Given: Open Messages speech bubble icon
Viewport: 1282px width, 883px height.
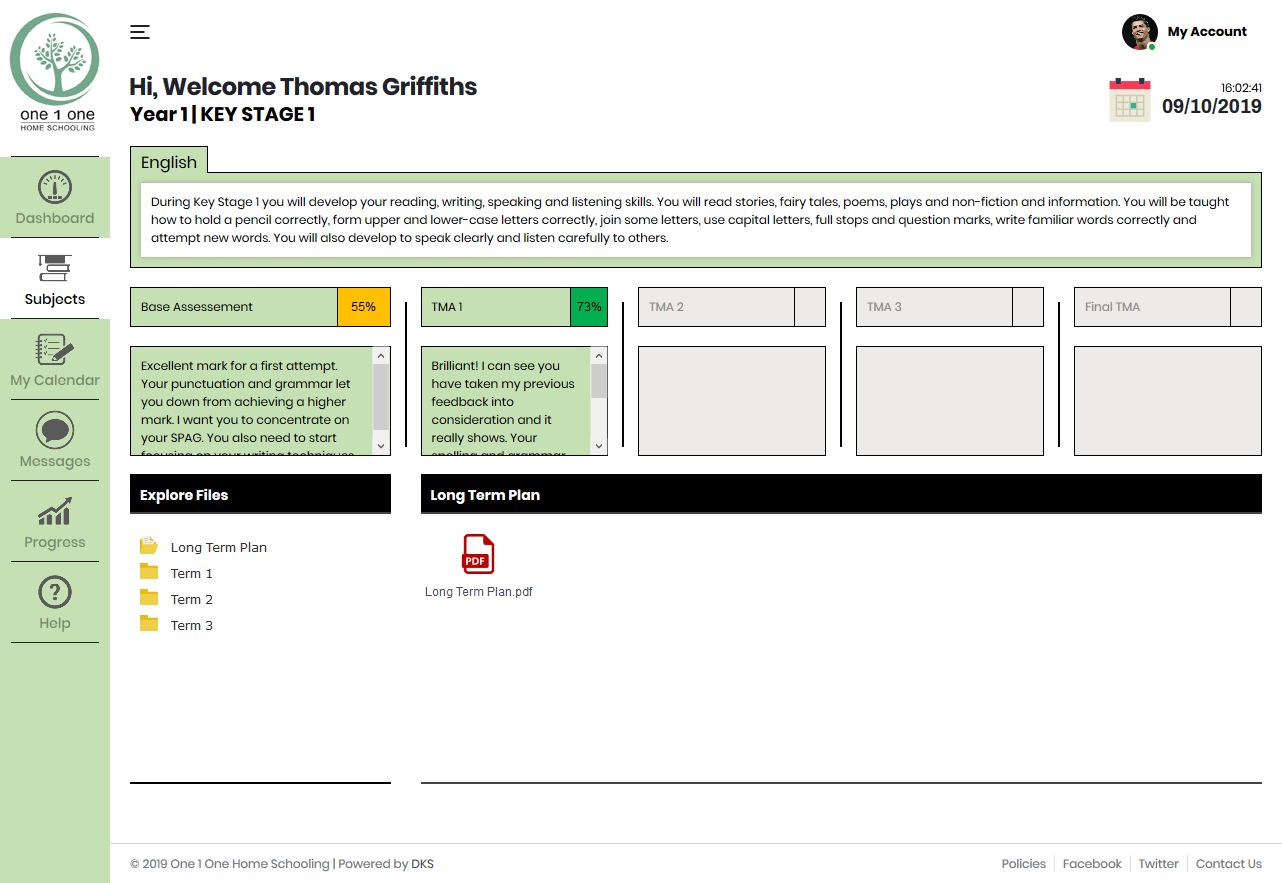Looking at the screenshot, I should (55, 431).
